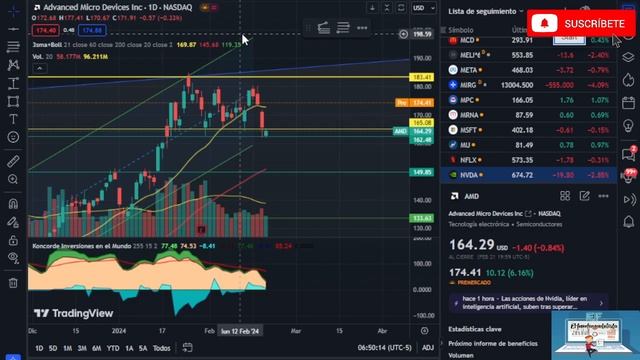
Task: Click the yellow 183.41 price level label
Action: click(x=422, y=77)
